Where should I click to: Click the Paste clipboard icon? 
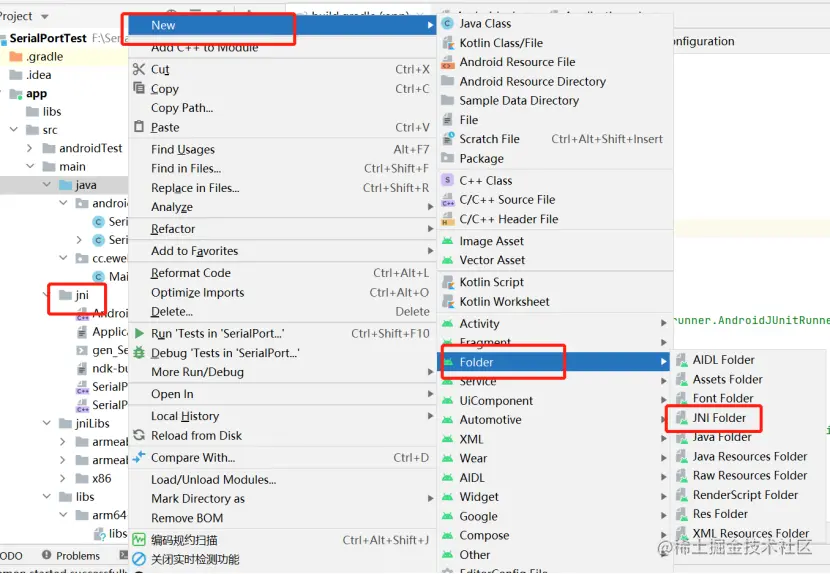(139, 127)
